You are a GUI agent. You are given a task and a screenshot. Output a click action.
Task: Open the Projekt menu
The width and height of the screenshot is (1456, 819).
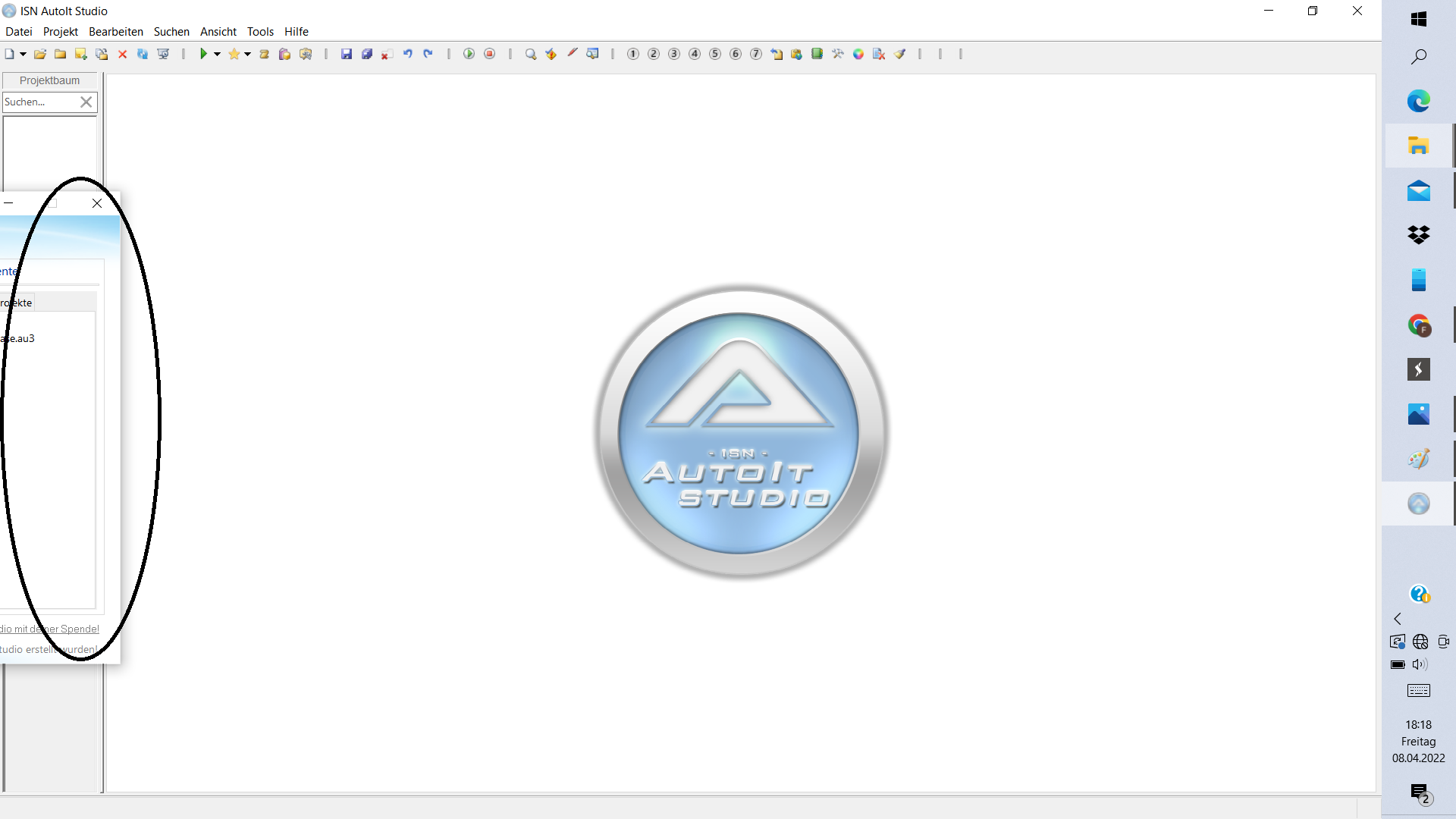[60, 31]
